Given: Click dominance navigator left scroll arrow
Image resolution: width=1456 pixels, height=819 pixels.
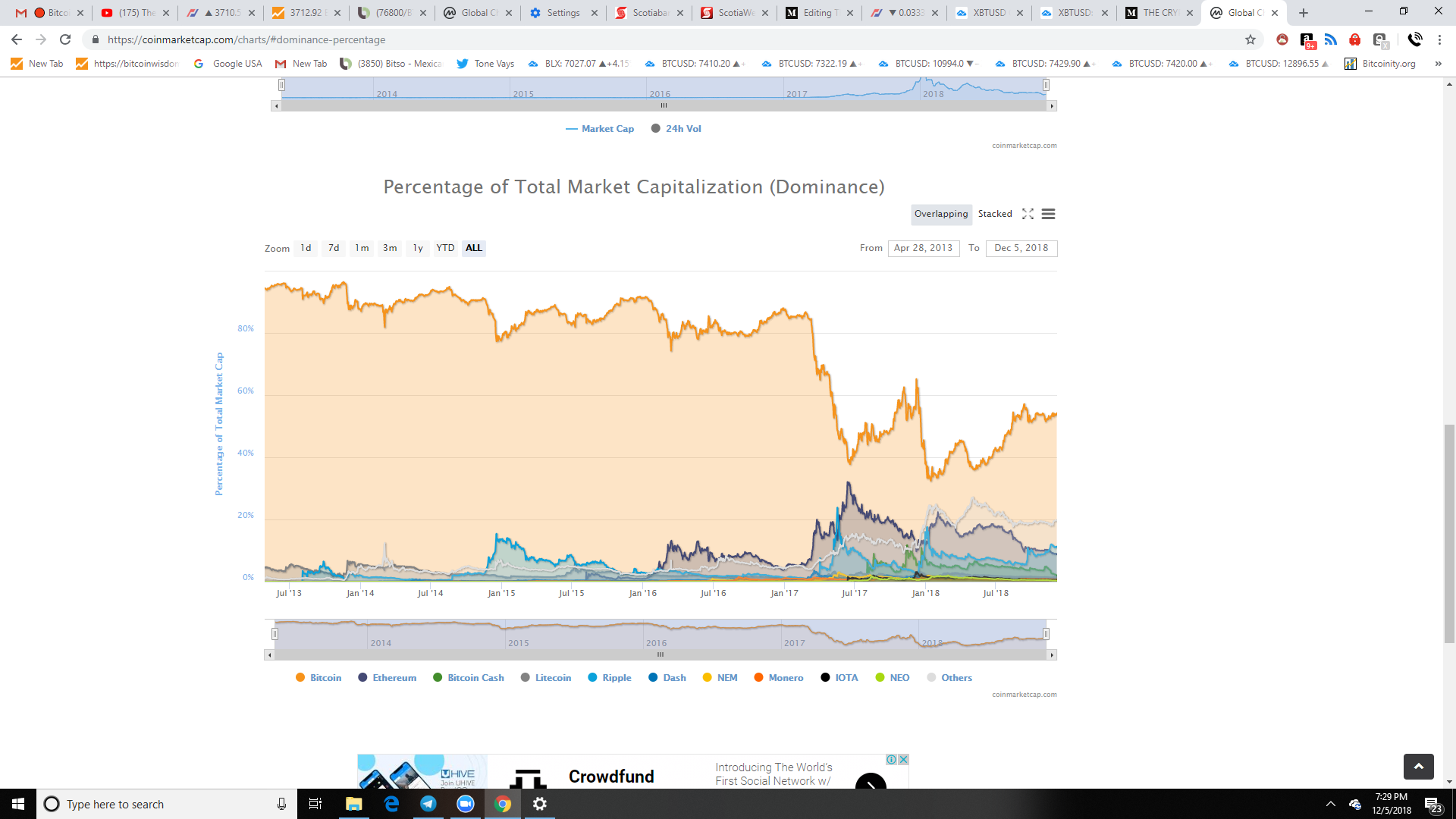Looking at the screenshot, I should 269,654.
